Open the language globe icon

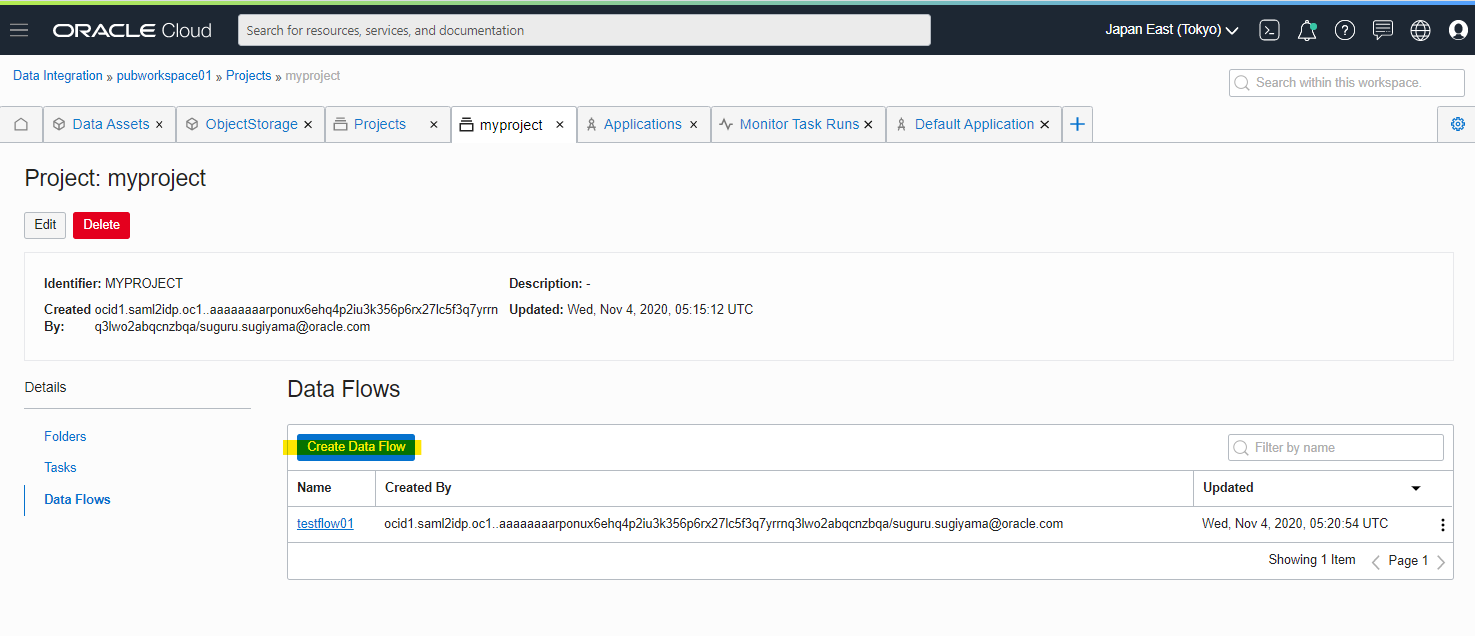[x=1420, y=30]
